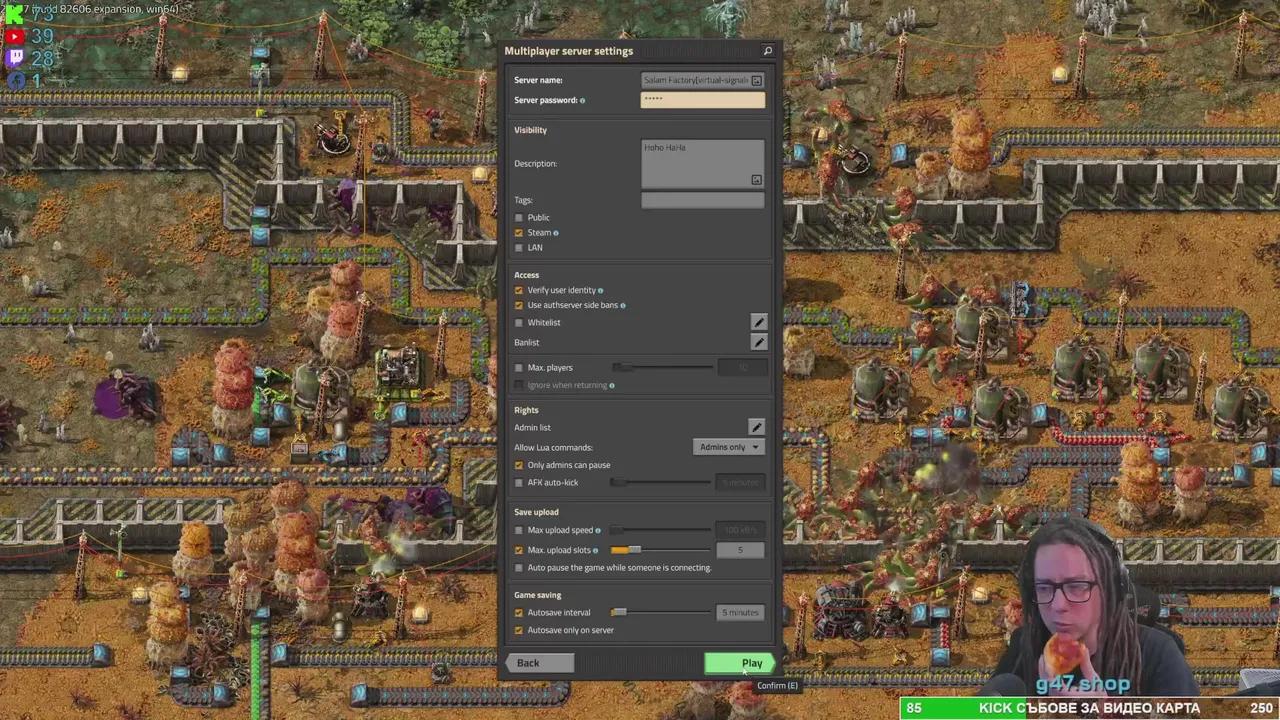Enable auto pause while someone is connecting
The image size is (1280, 720).
(x=519, y=567)
